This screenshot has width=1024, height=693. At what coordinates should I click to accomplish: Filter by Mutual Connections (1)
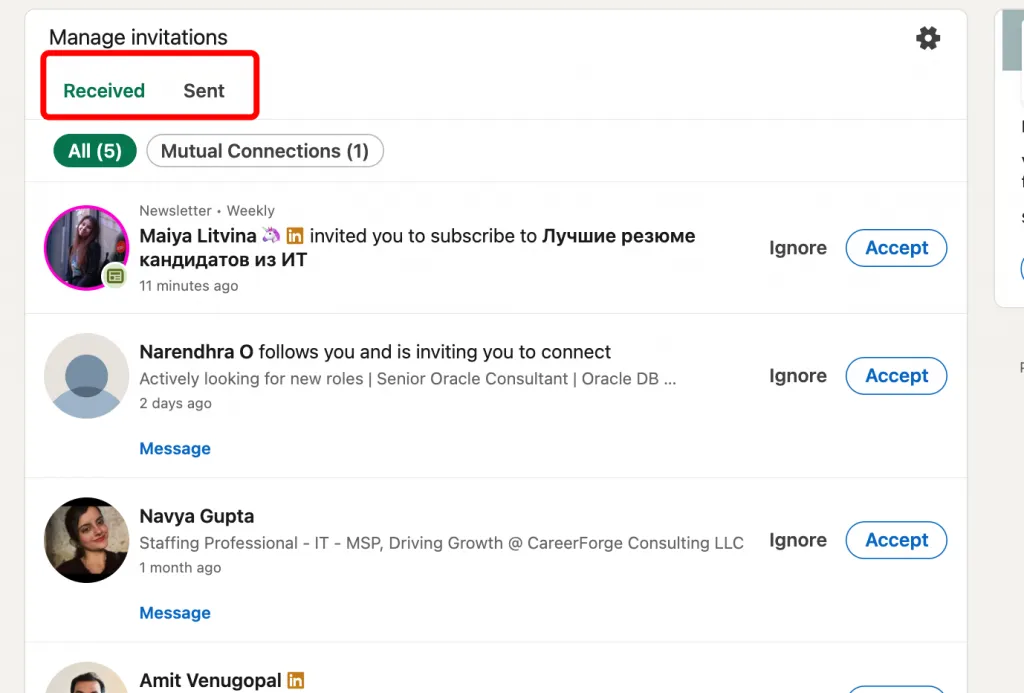tap(264, 151)
